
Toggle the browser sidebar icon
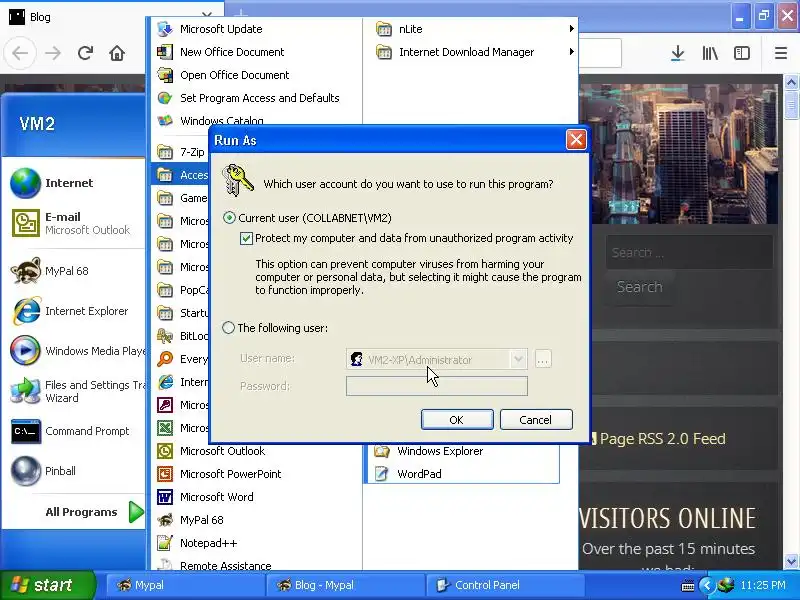(742, 53)
